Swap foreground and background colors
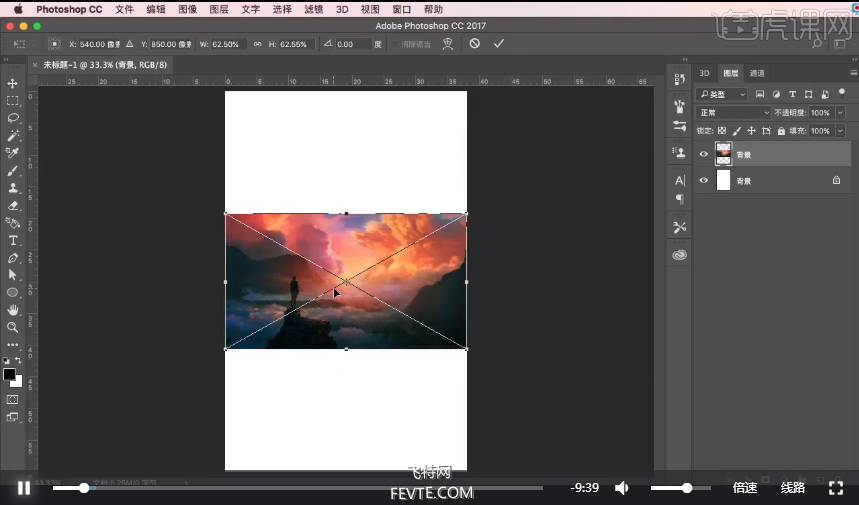 tap(18, 360)
